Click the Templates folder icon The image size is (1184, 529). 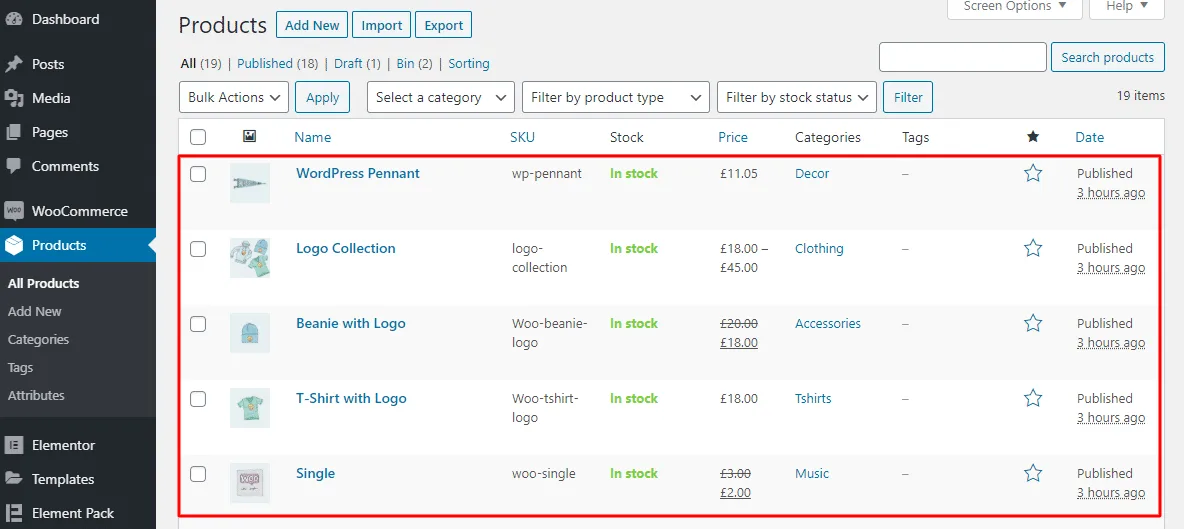coord(14,479)
